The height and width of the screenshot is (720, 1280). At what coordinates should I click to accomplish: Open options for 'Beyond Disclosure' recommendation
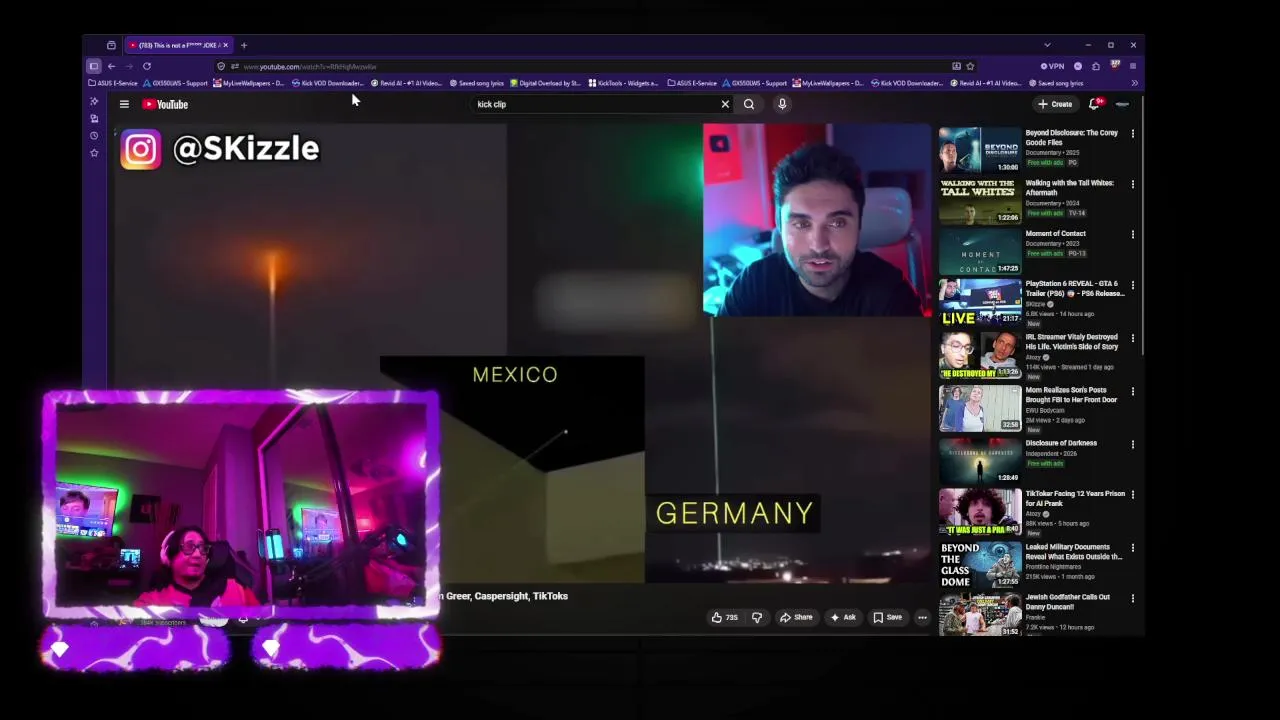(1132, 134)
